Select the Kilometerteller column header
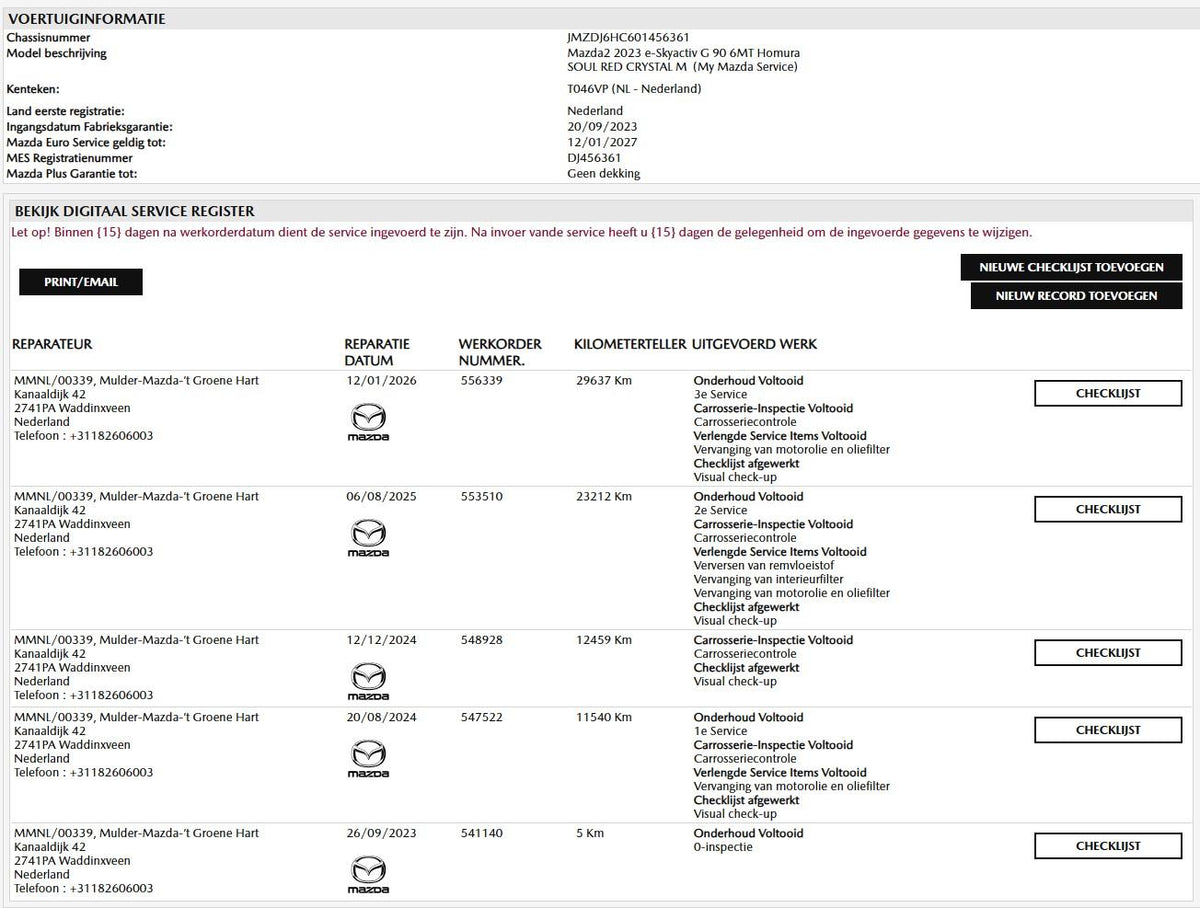Image resolution: width=1200 pixels, height=908 pixels. [630, 344]
